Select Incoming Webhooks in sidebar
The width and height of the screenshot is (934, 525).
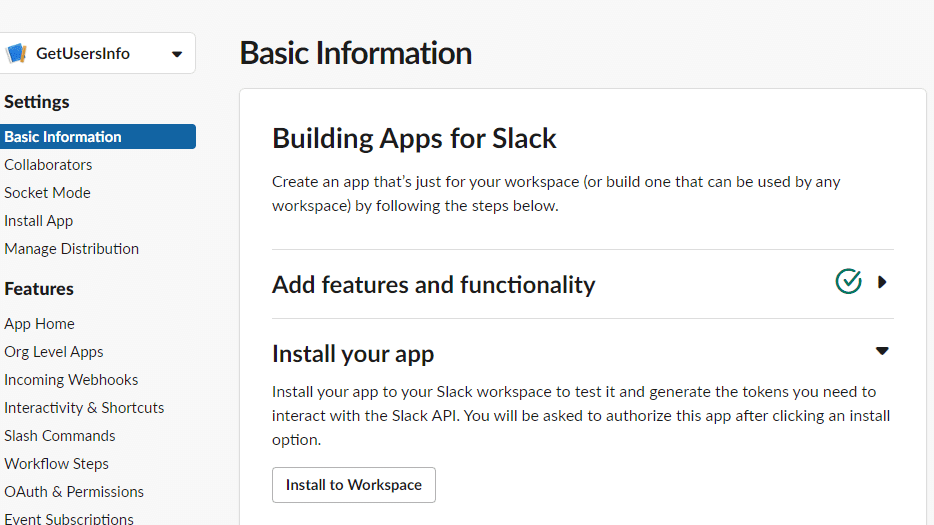(71, 380)
